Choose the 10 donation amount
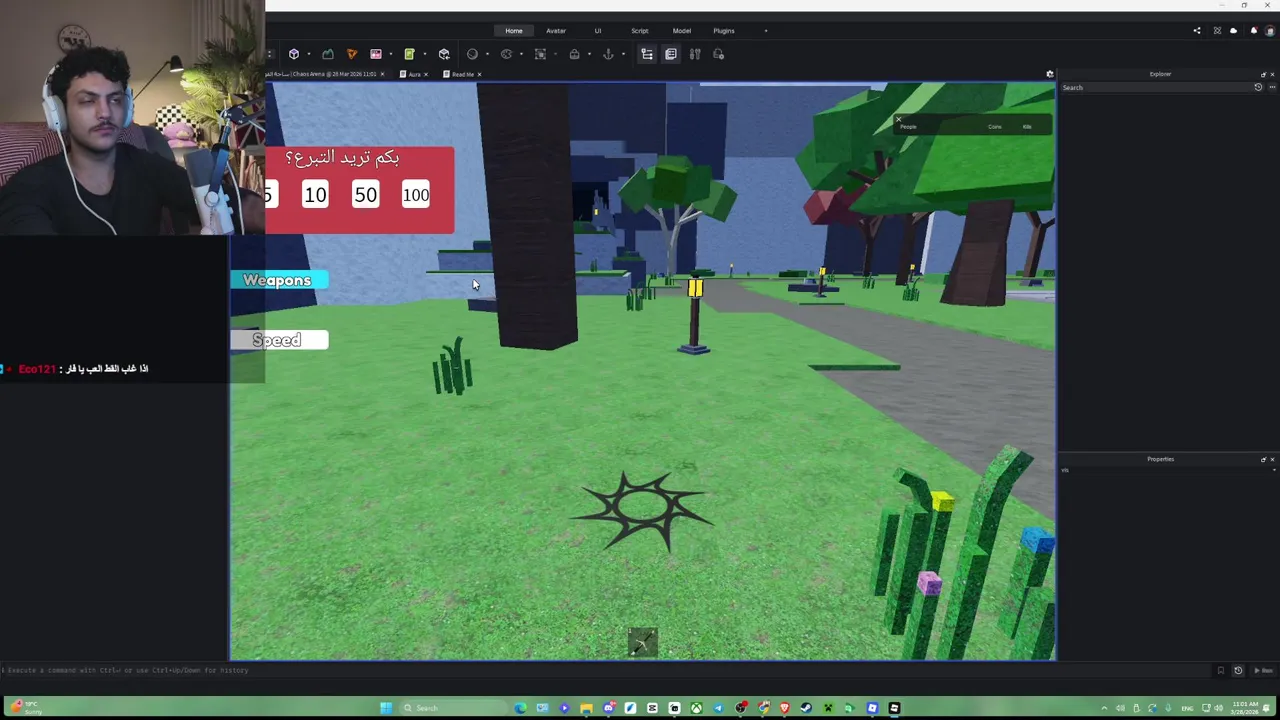Screen dimensions: 1280x720 click(x=315, y=195)
